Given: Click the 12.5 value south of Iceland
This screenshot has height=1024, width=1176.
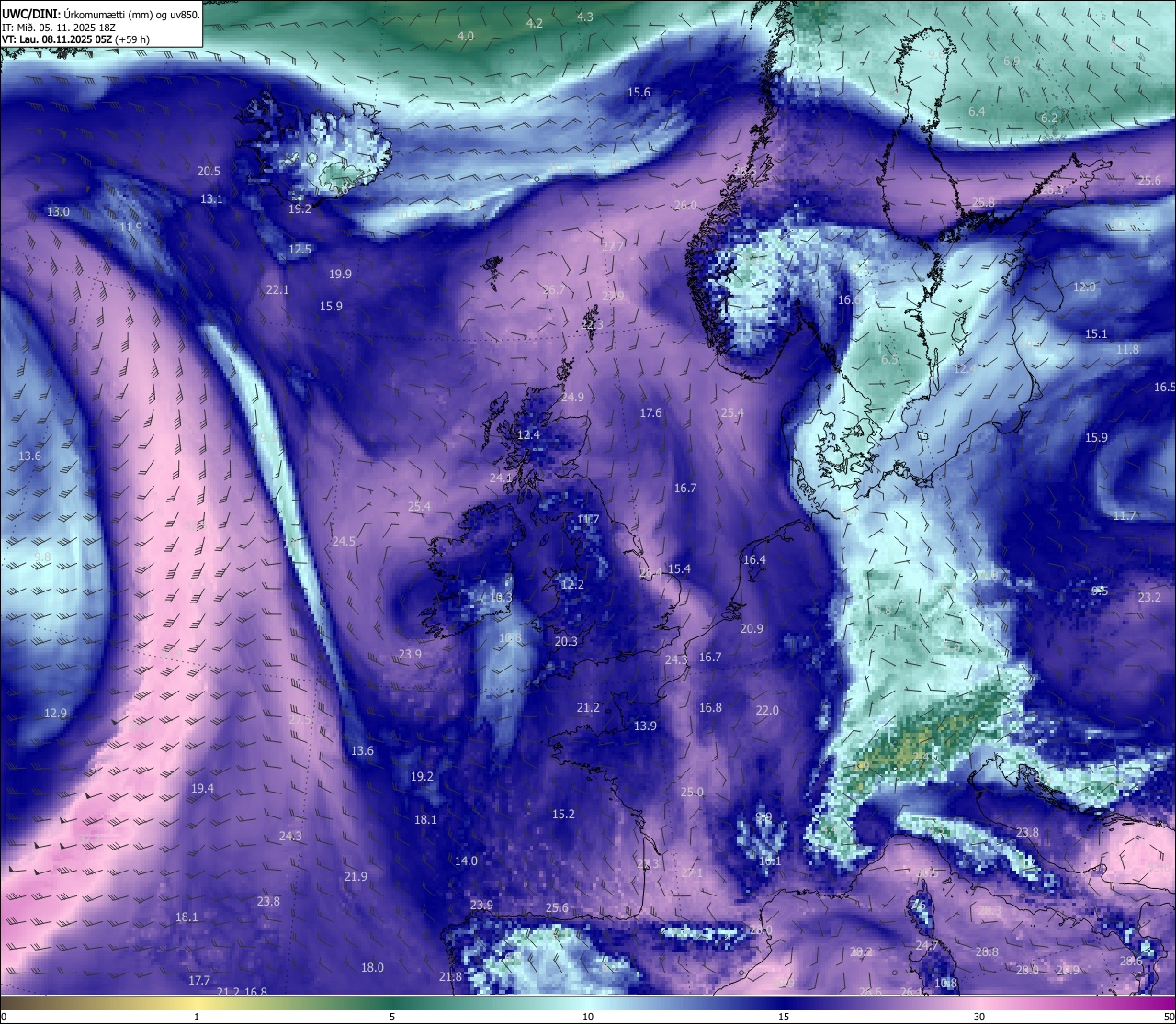Looking at the screenshot, I should click(x=300, y=250).
